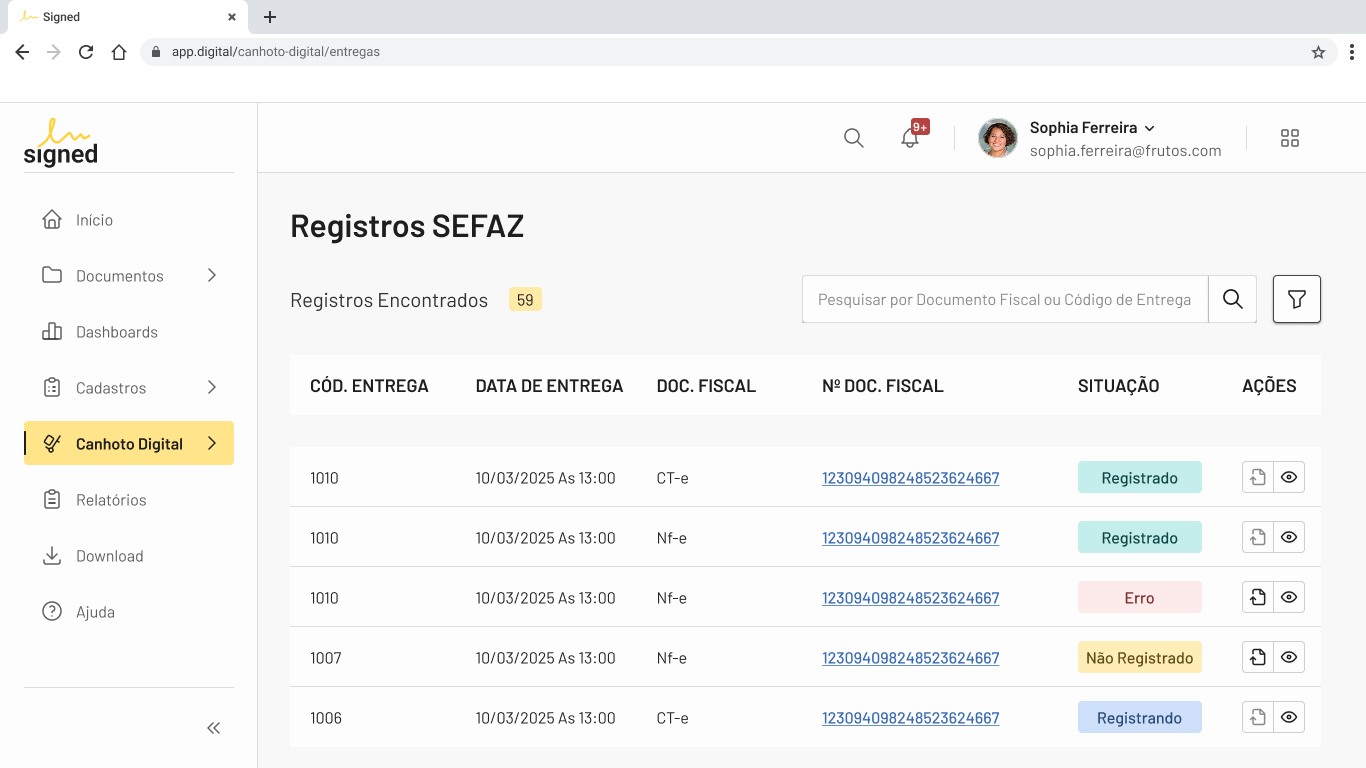
Task: Click document action icon in row 1006
Action: (1258, 717)
